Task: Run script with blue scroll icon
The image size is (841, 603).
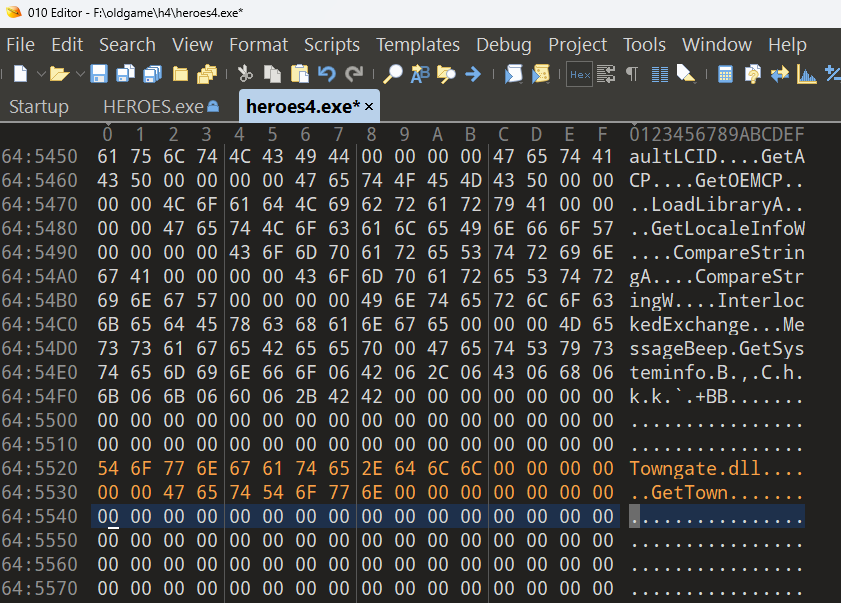Action: tap(513, 73)
